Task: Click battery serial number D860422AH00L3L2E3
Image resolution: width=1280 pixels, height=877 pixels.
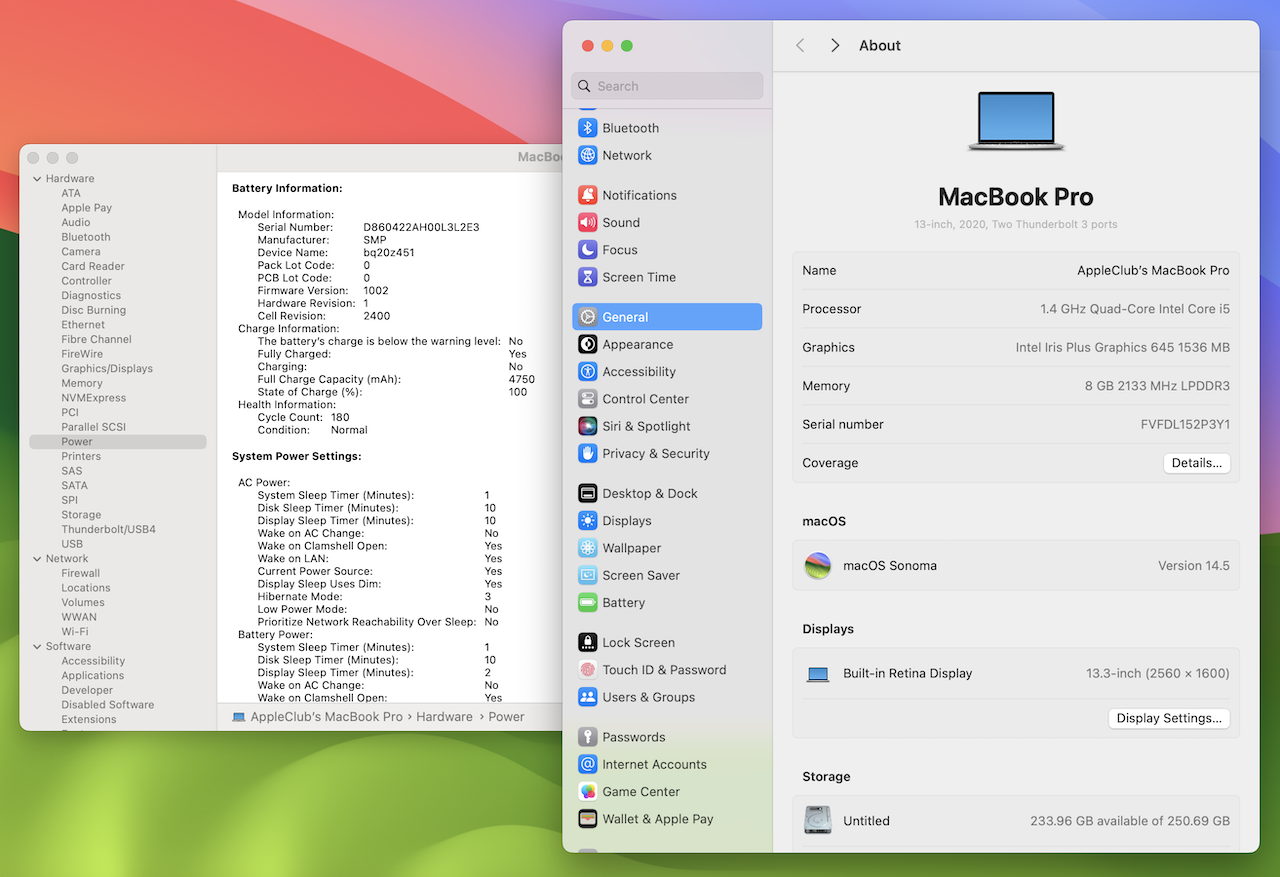Action: coord(421,228)
